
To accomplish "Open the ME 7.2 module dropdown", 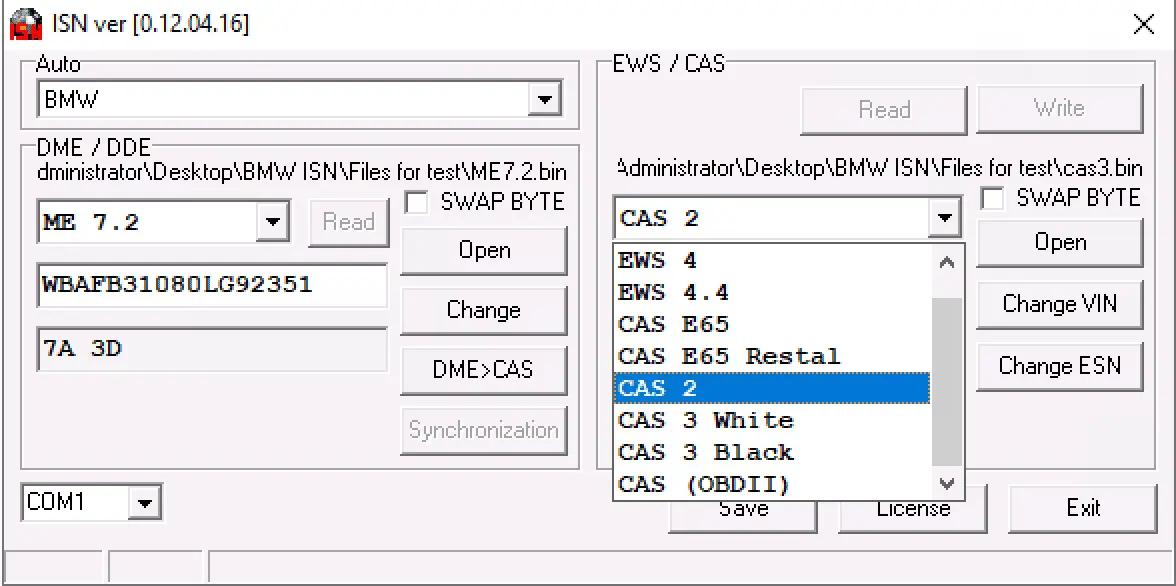I will point(272,222).
